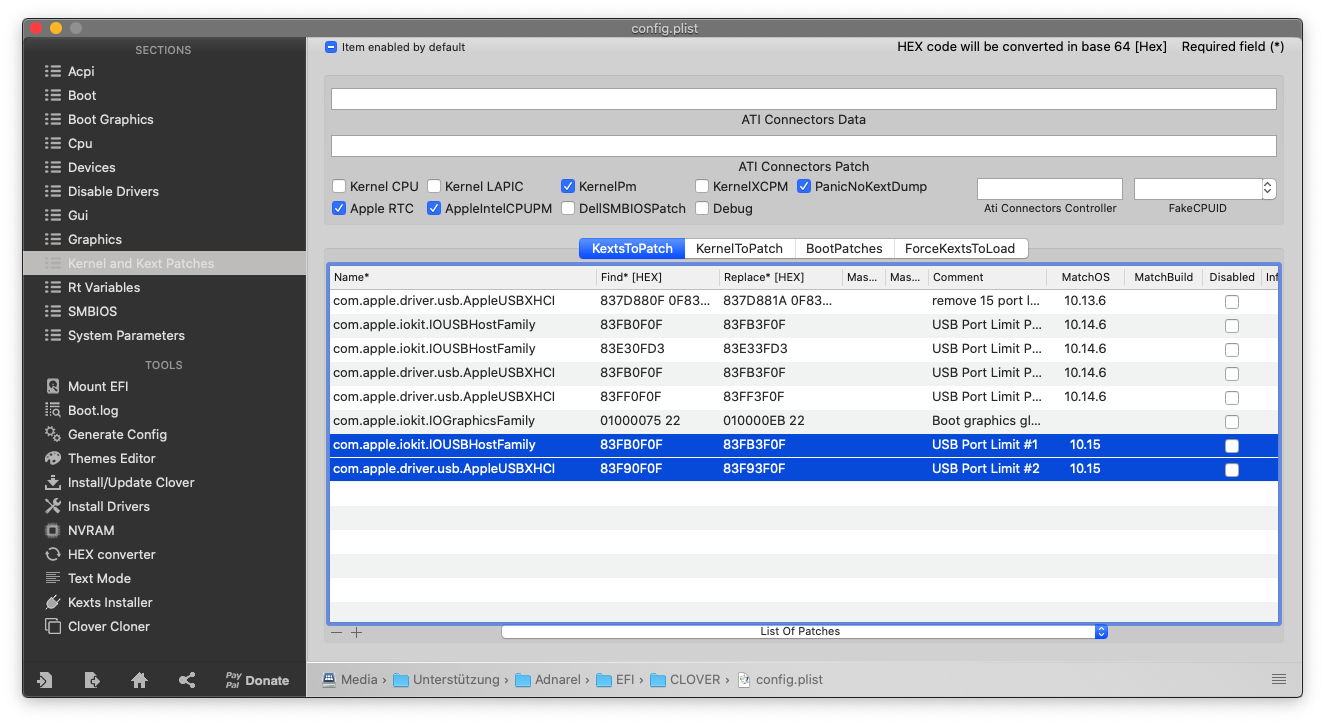The width and height of the screenshot is (1325, 724).
Task: Click the PayPal Donate button
Action: [x=257, y=680]
